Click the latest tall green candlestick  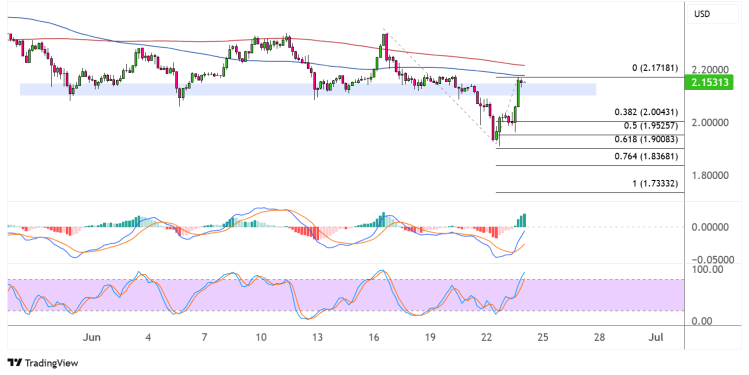[x=519, y=93]
